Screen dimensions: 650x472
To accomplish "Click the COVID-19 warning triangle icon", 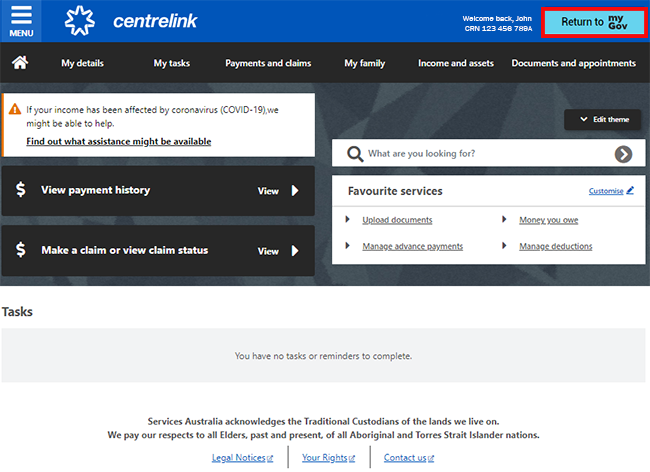I will 15,109.
